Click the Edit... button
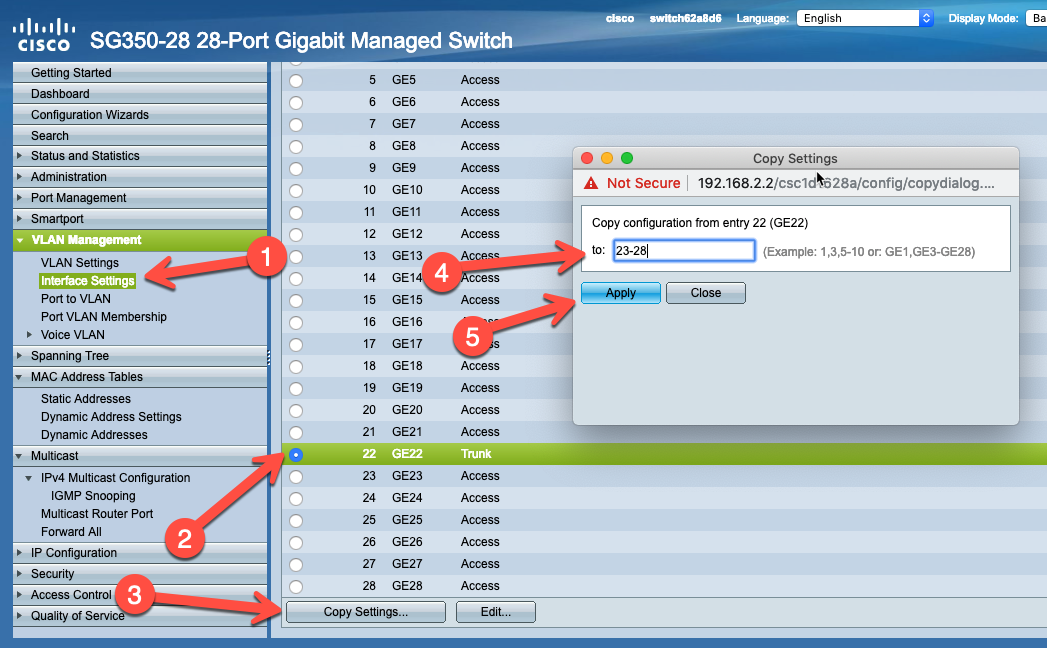Screen dimensions: 1047x648 click(x=495, y=612)
